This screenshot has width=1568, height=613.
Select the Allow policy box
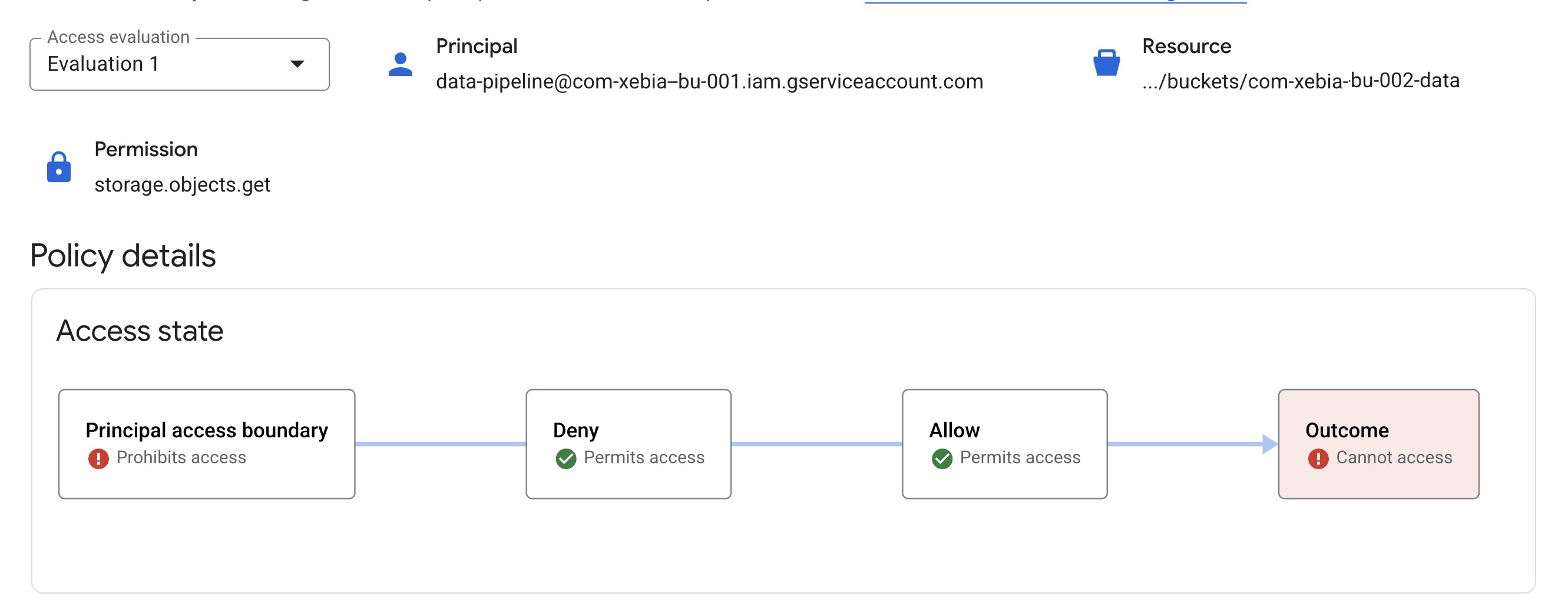1004,444
